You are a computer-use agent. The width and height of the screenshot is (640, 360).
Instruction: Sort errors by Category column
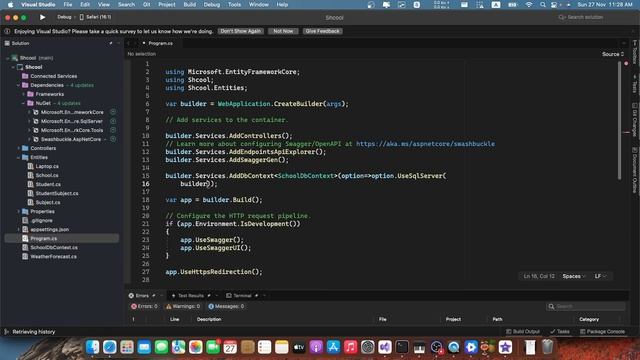589,319
